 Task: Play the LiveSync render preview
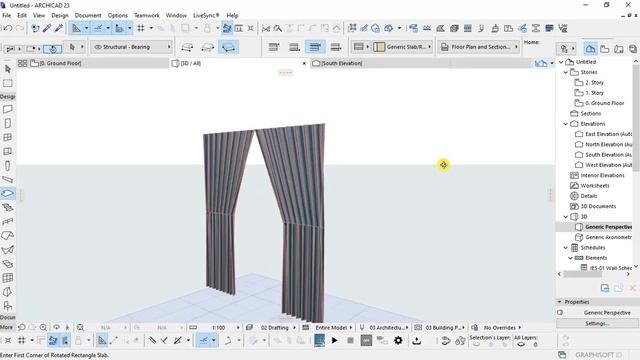click(335, 340)
